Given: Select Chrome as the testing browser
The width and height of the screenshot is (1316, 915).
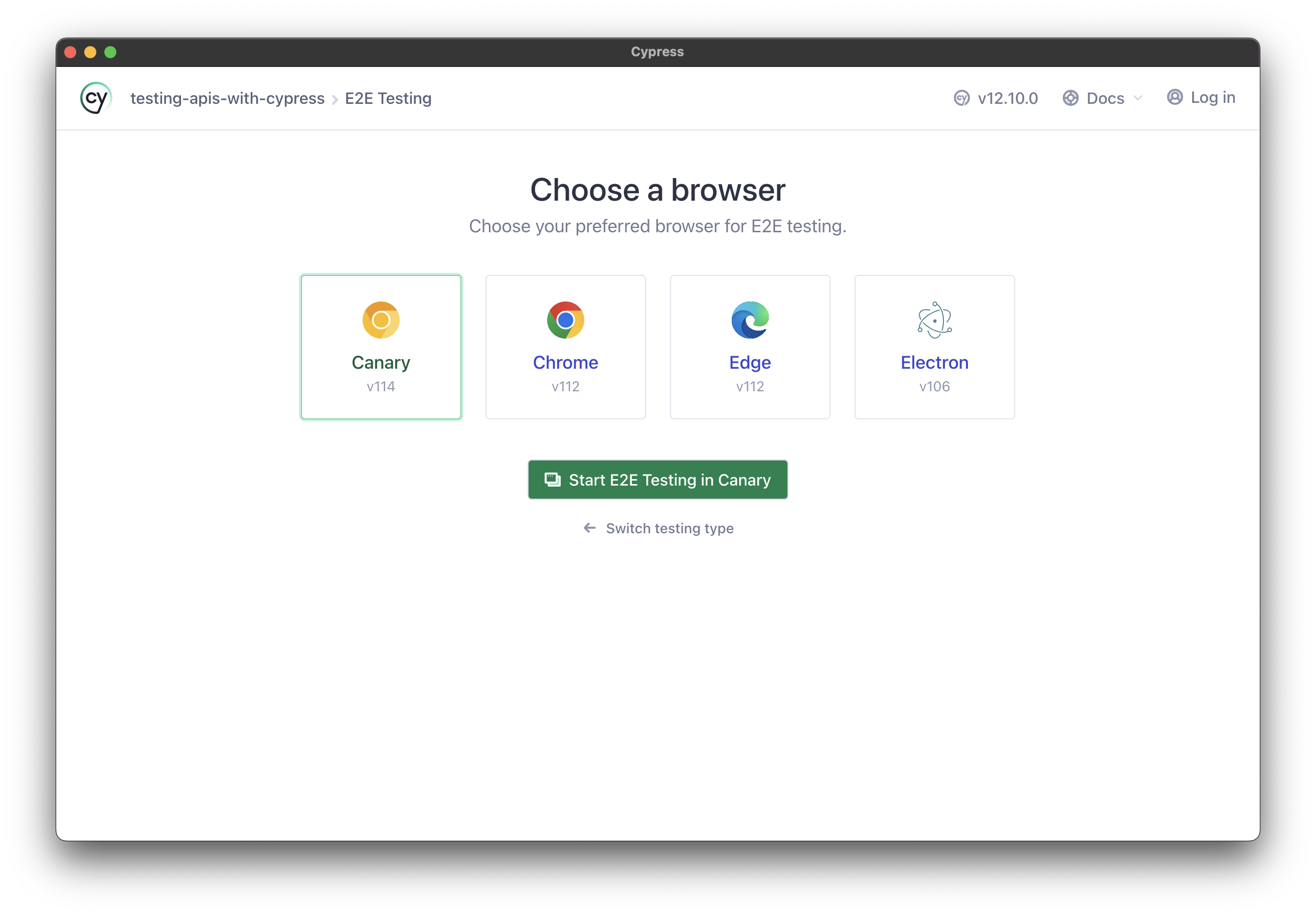Looking at the screenshot, I should click(x=565, y=347).
